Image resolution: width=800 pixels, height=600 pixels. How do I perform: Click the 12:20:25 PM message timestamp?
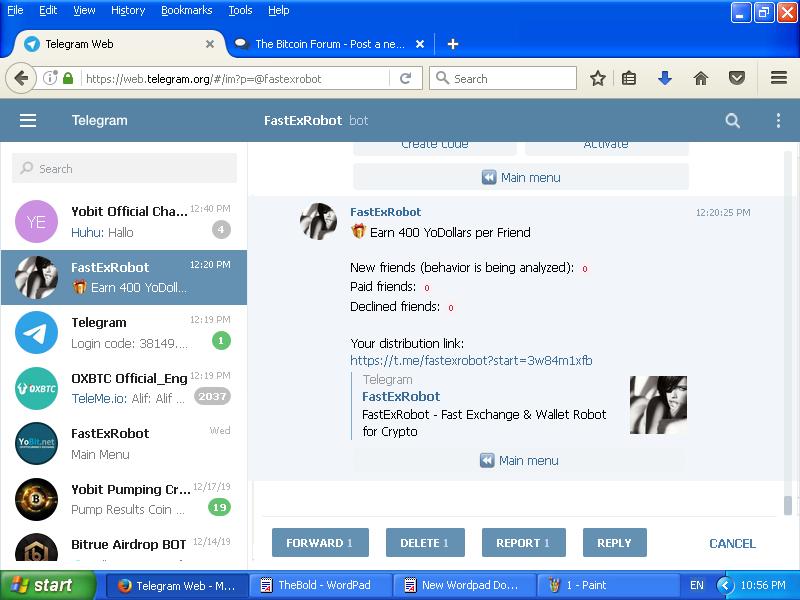click(x=723, y=212)
